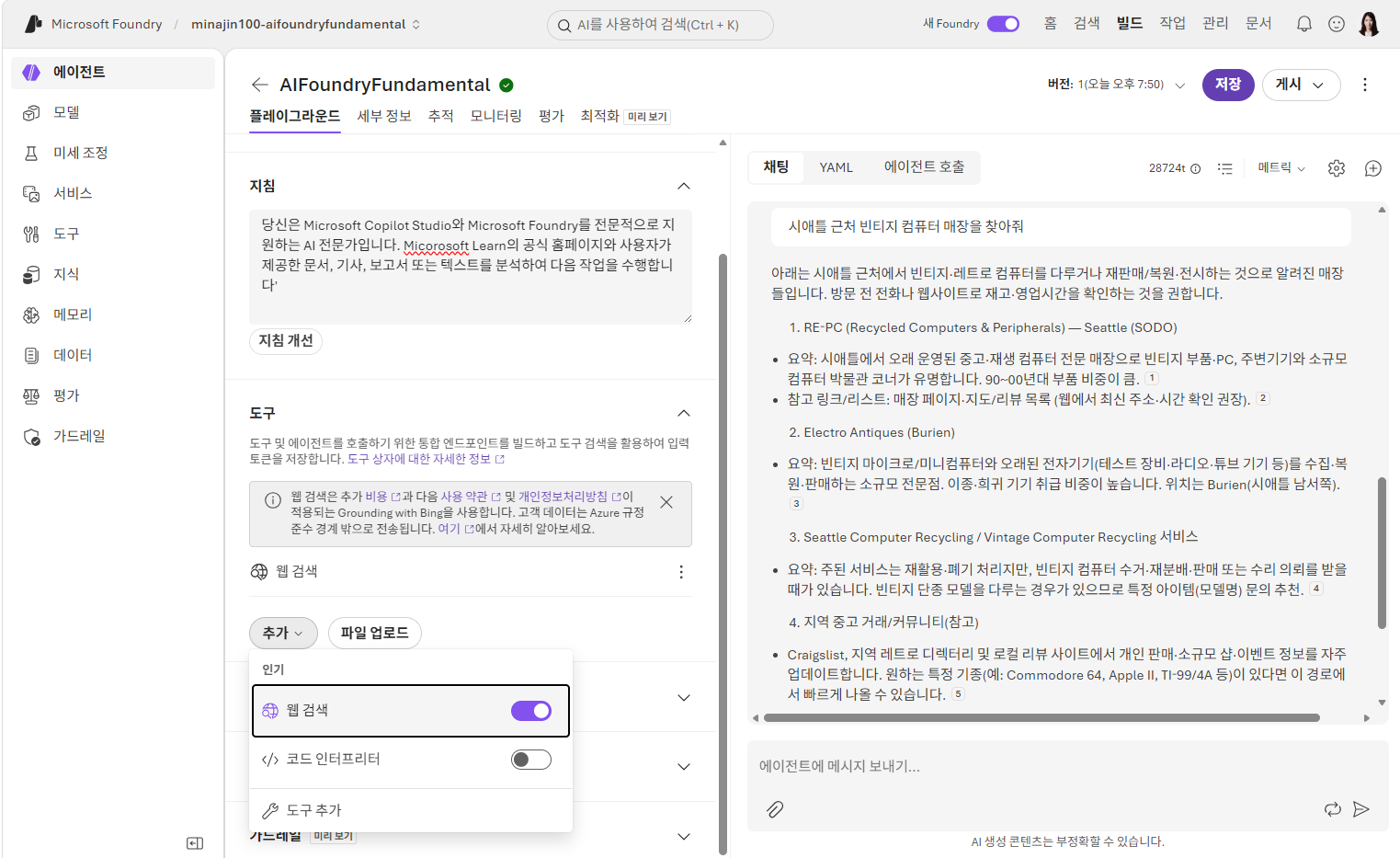
Task: Open the 사용 약관 link
Action: click(471, 497)
